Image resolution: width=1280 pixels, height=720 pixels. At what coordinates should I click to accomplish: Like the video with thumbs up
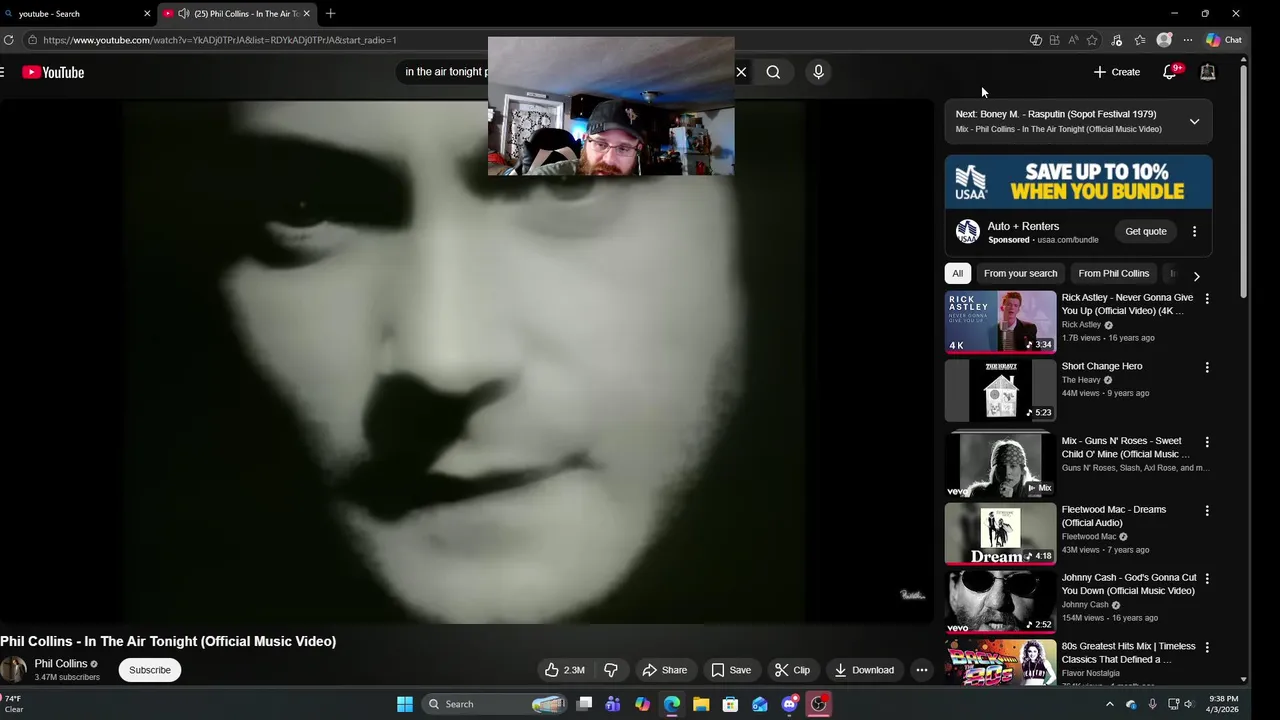pyautogui.click(x=565, y=670)
